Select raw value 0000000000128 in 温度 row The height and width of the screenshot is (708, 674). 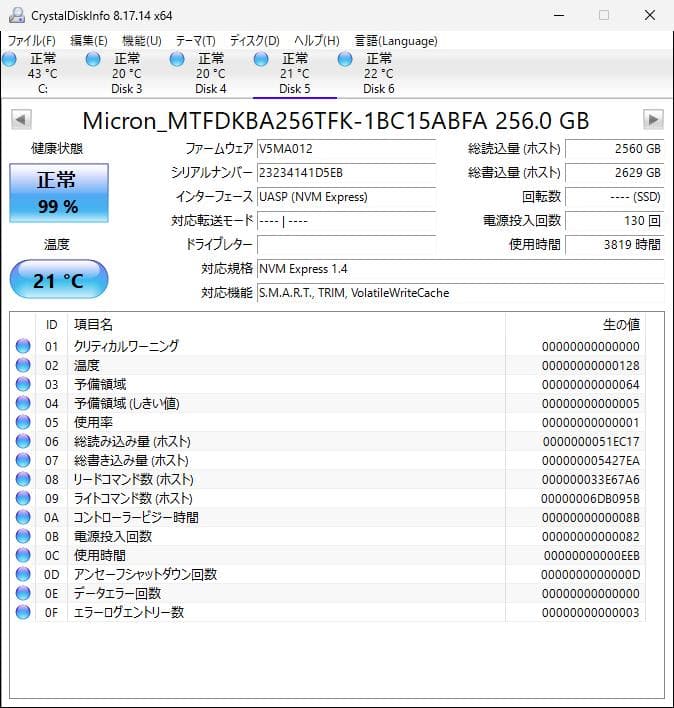590,365
